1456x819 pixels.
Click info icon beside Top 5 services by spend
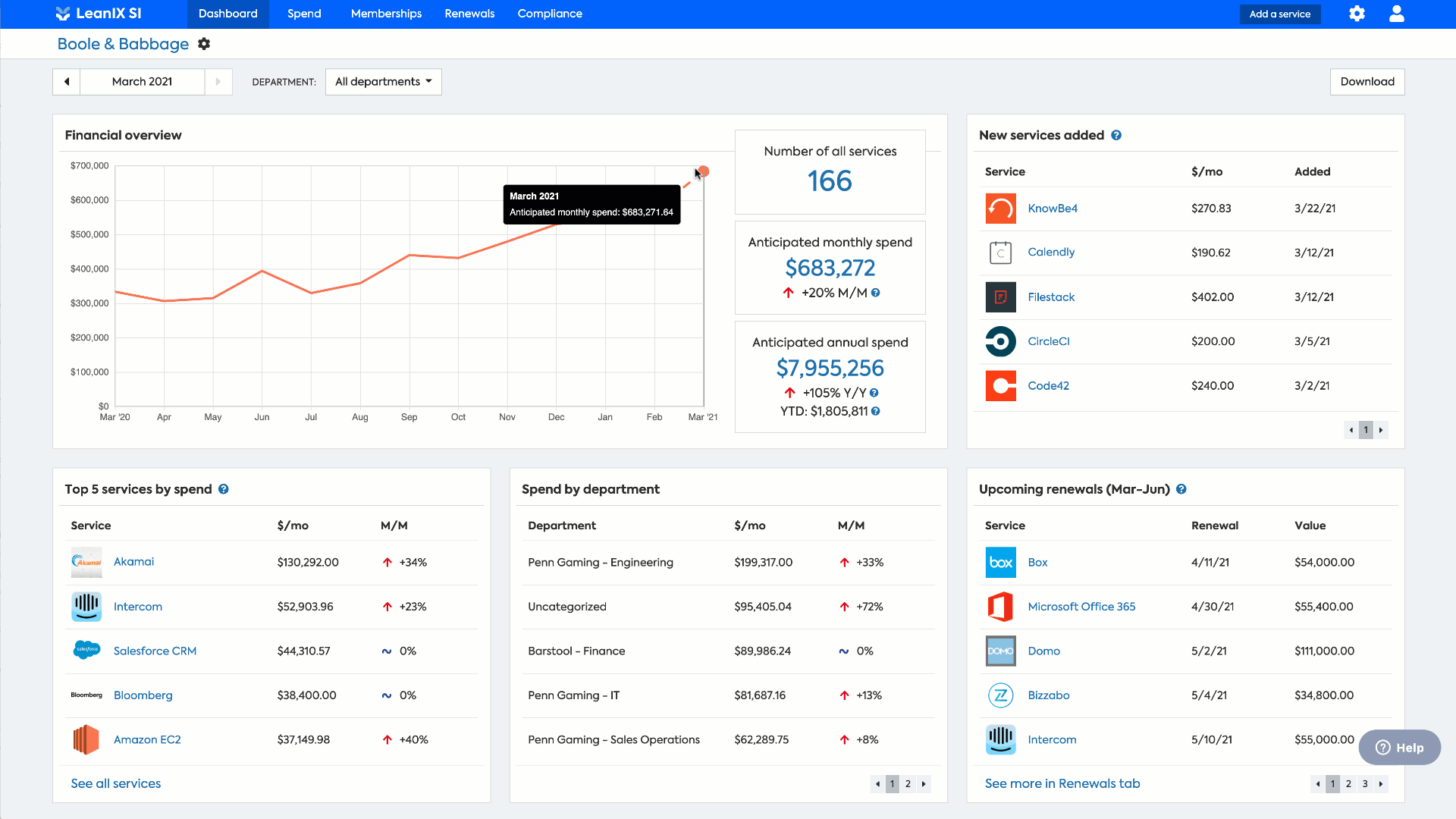point(224,489)
